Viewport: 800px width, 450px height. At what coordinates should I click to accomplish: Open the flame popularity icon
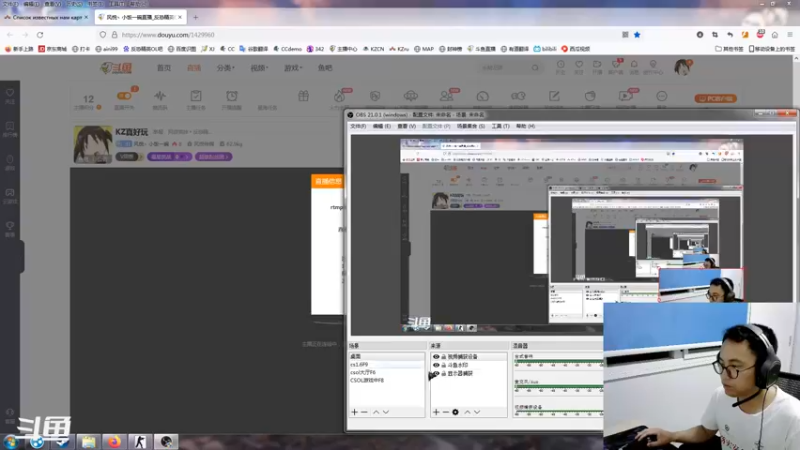click(339, 96)
